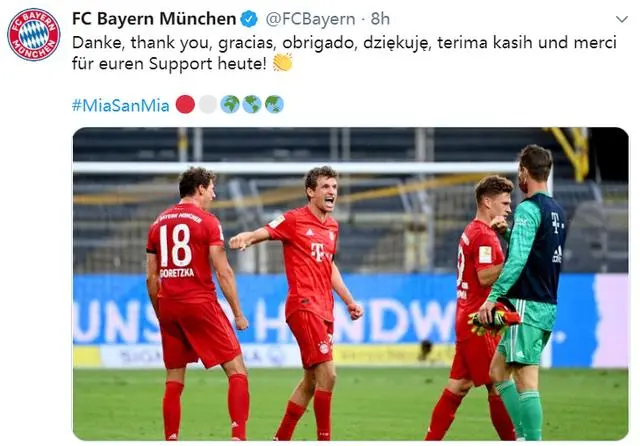Image resolution: width=640 pixels, height=446 pixels.
Task: Open the #MiaSanMia hashtag link
Action: click(x=120, y=105)
